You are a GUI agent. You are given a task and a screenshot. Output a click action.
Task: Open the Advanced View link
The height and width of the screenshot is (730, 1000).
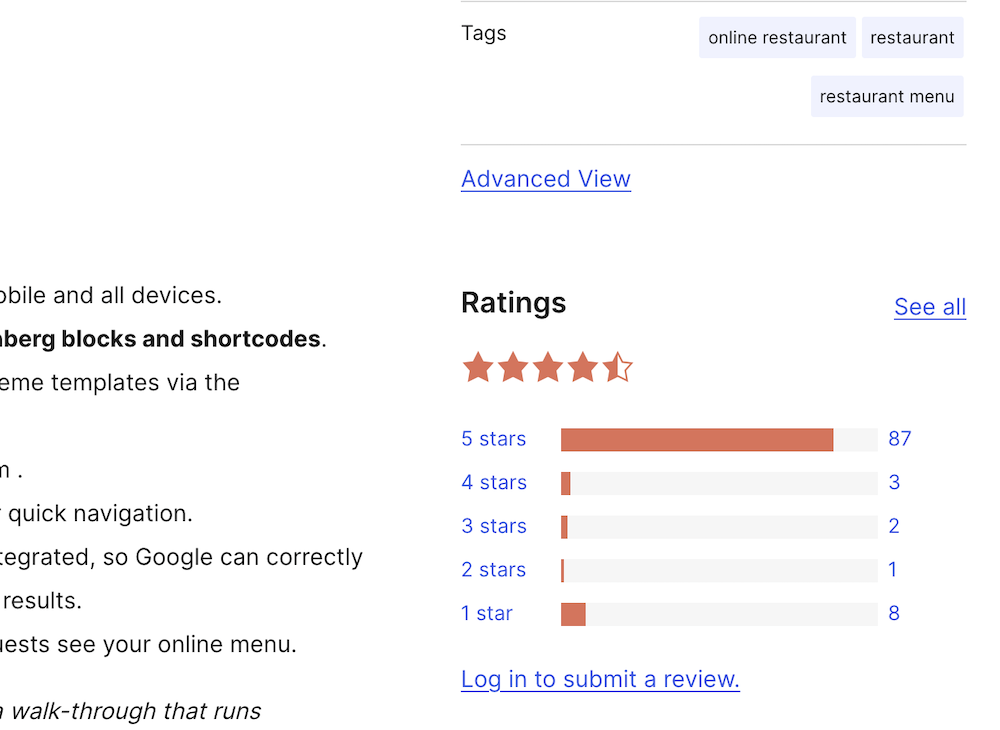[546, 179]
